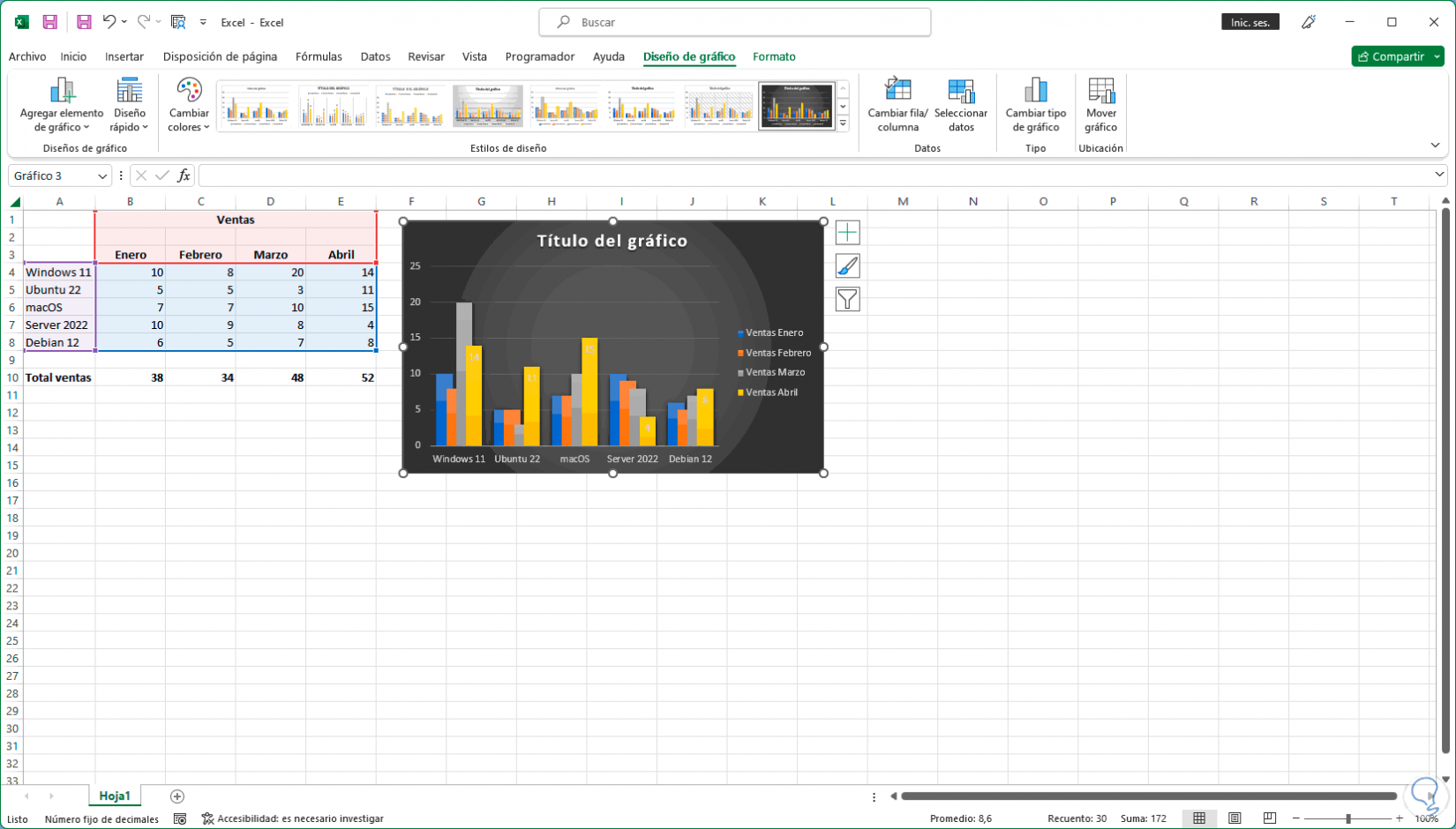
Task: Click accessibility status 'es necesario investigar'
Action: click(293, 818)
